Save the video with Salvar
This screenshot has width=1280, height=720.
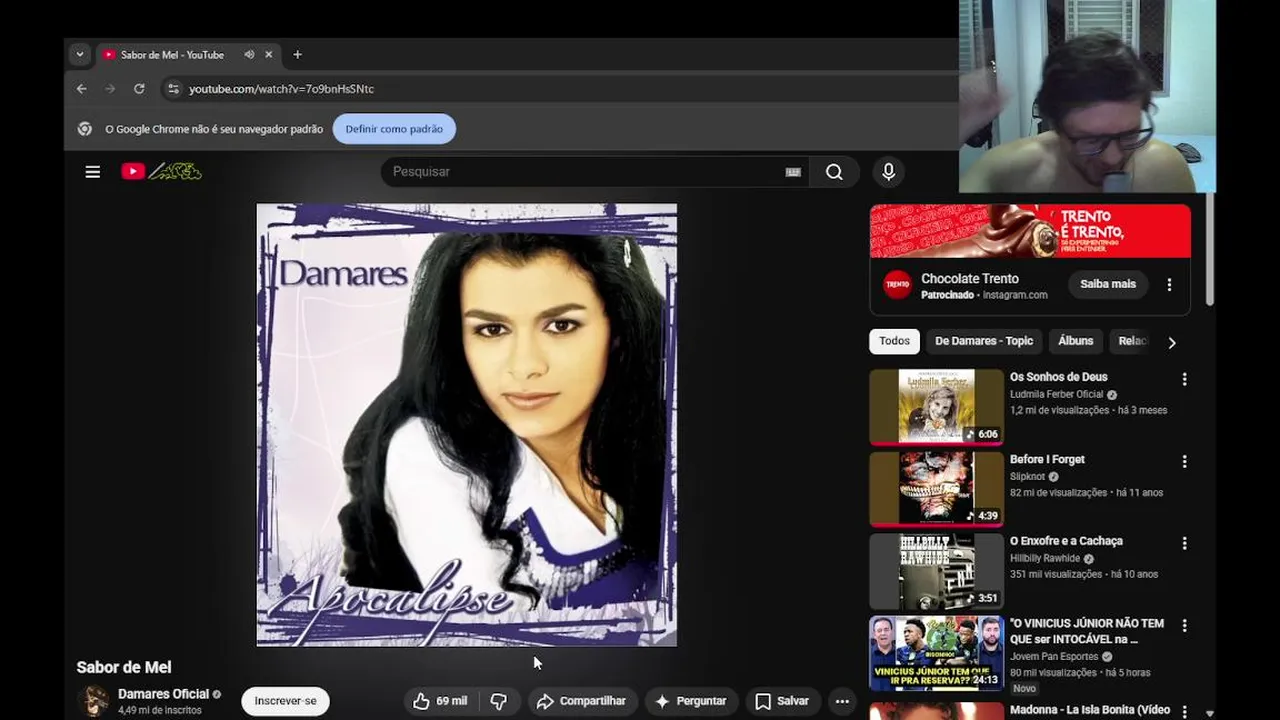click(x=782, y=701)
